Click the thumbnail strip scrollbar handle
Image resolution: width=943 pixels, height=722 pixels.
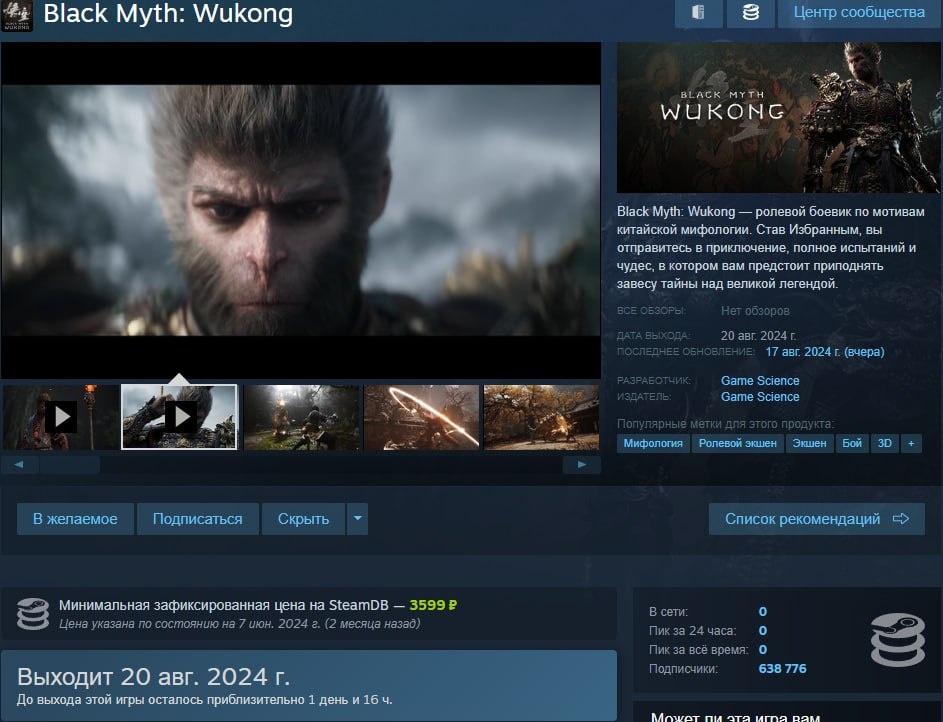70,465
